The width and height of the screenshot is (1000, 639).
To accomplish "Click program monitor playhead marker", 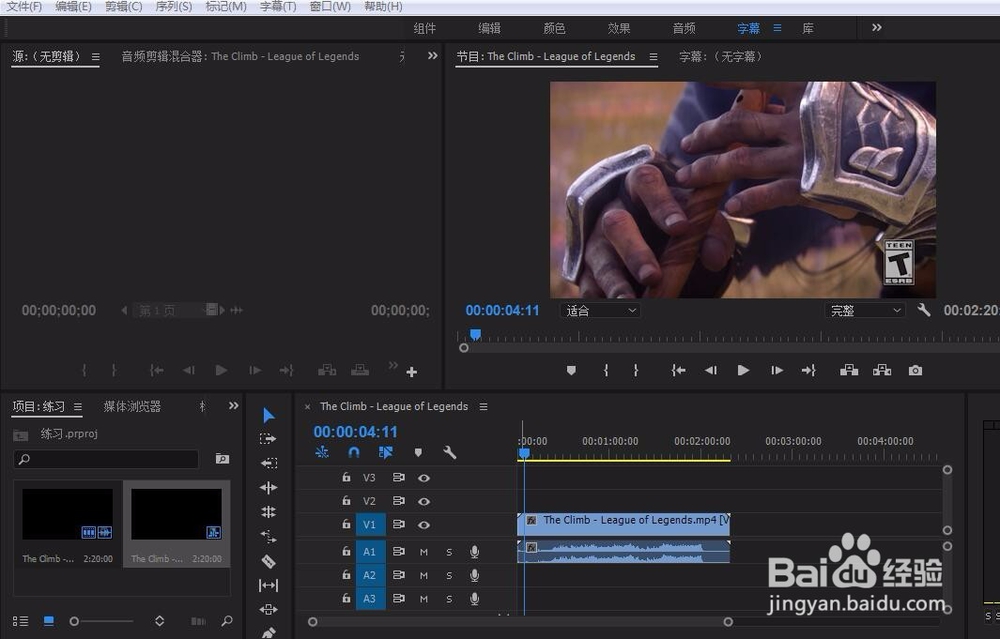I will pos(475,334).
